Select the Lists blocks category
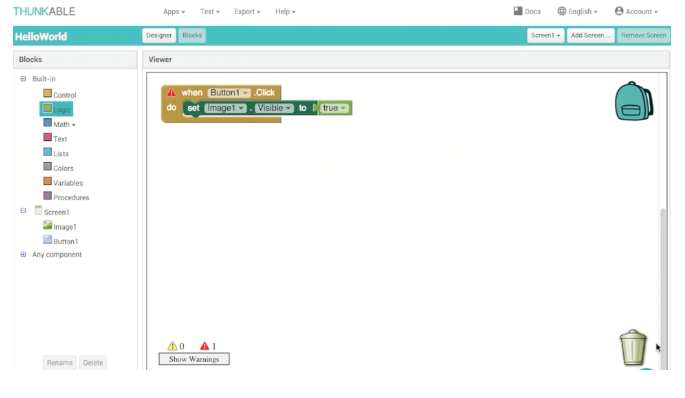The height and width of the screenshot is (398, 685). [56, 153]
